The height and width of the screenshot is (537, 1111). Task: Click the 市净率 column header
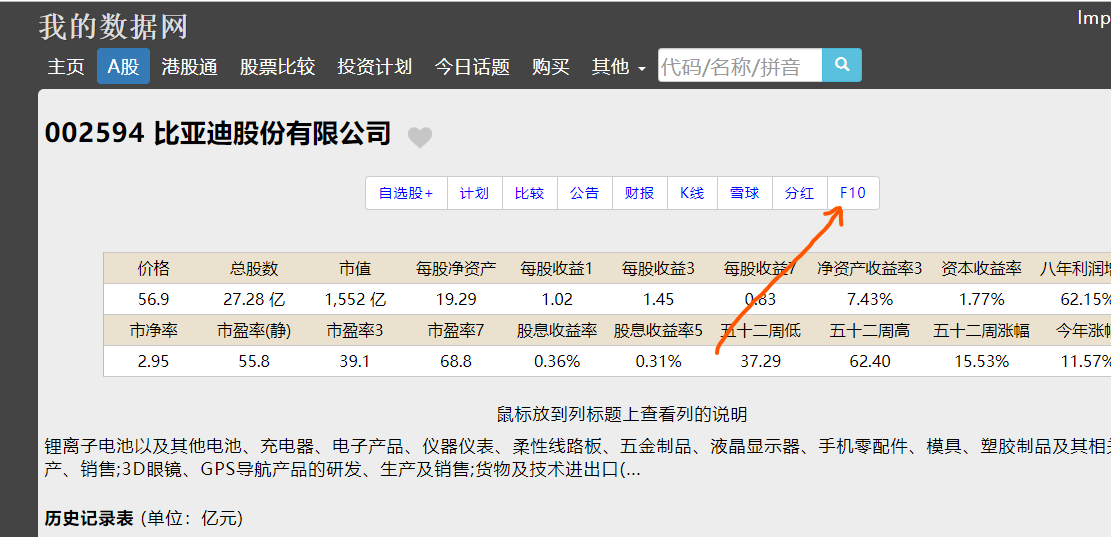pos(154,330)
